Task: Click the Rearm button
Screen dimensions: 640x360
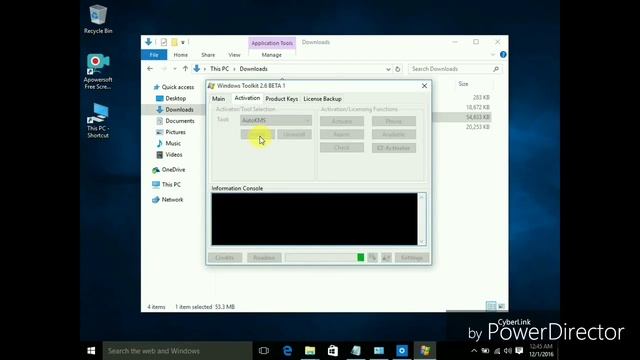Action: [342, 134]
